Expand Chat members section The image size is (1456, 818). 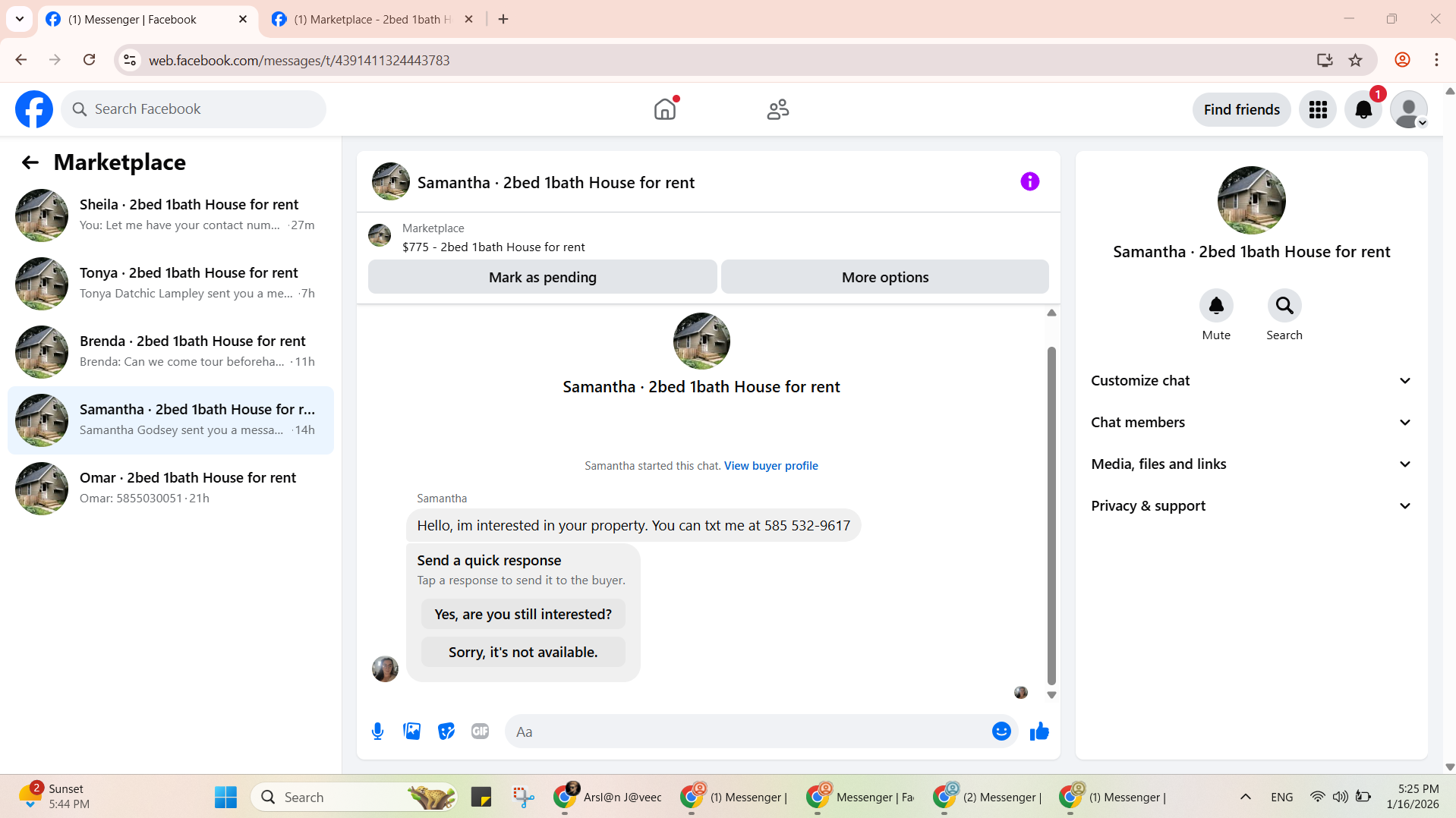pyautogui.click(x=1251, y=423)
